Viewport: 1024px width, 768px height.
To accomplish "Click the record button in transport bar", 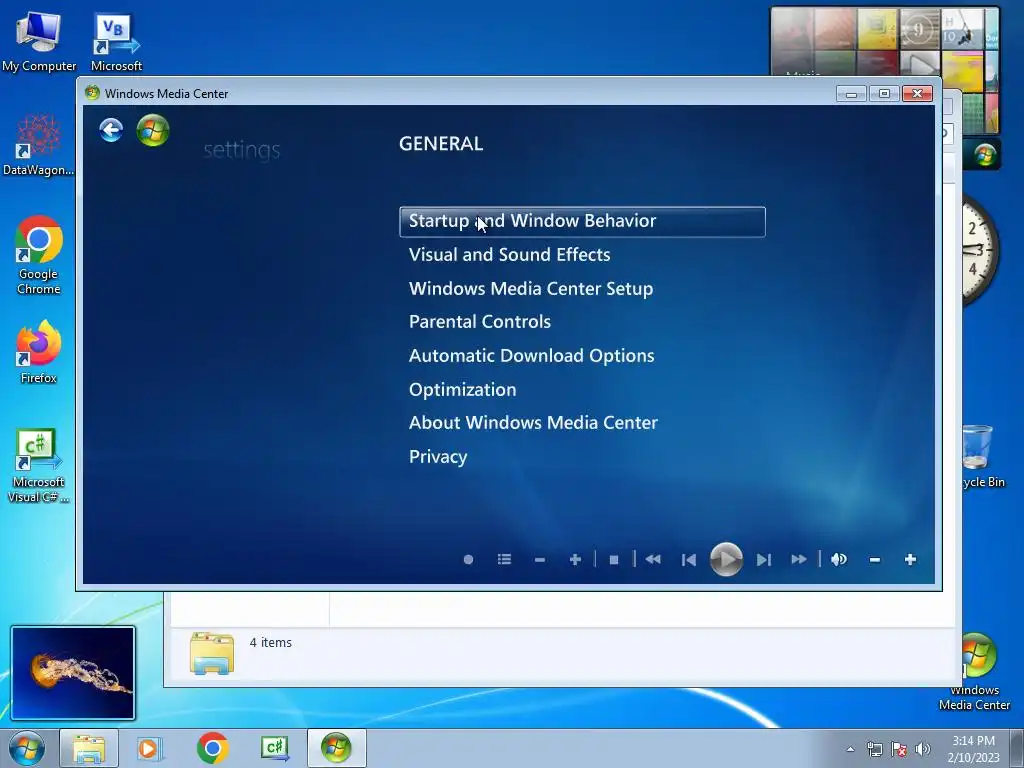I will coord(468,560).
